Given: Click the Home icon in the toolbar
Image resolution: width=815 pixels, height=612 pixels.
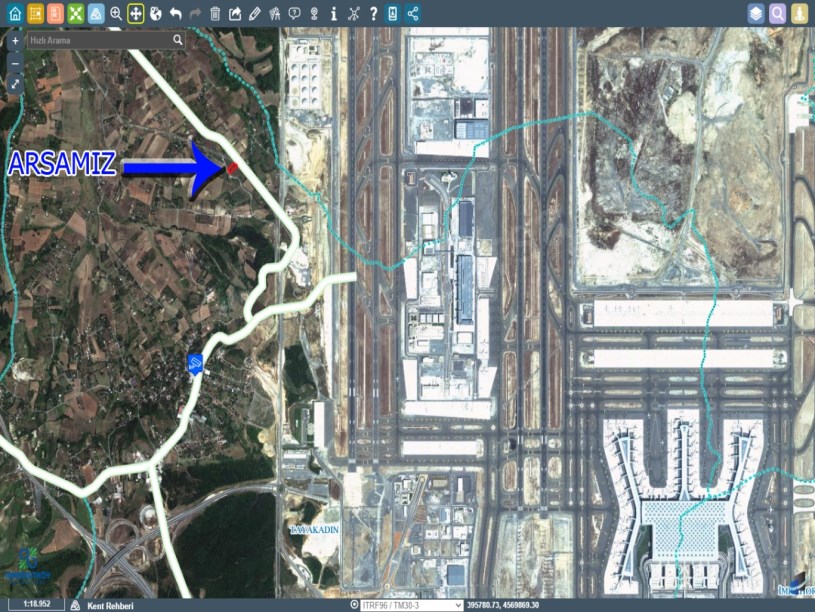Looking at the screenshot, I should (14, 14).
